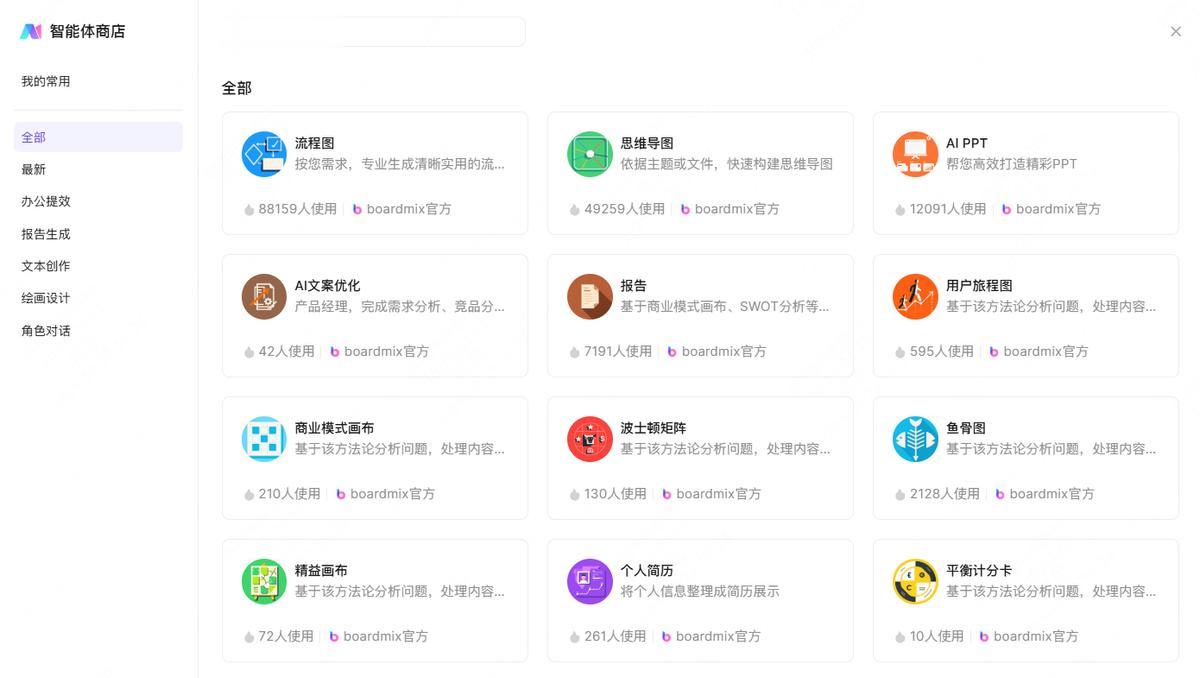Click the 波士顿矩阵 card title

point(653,428)
